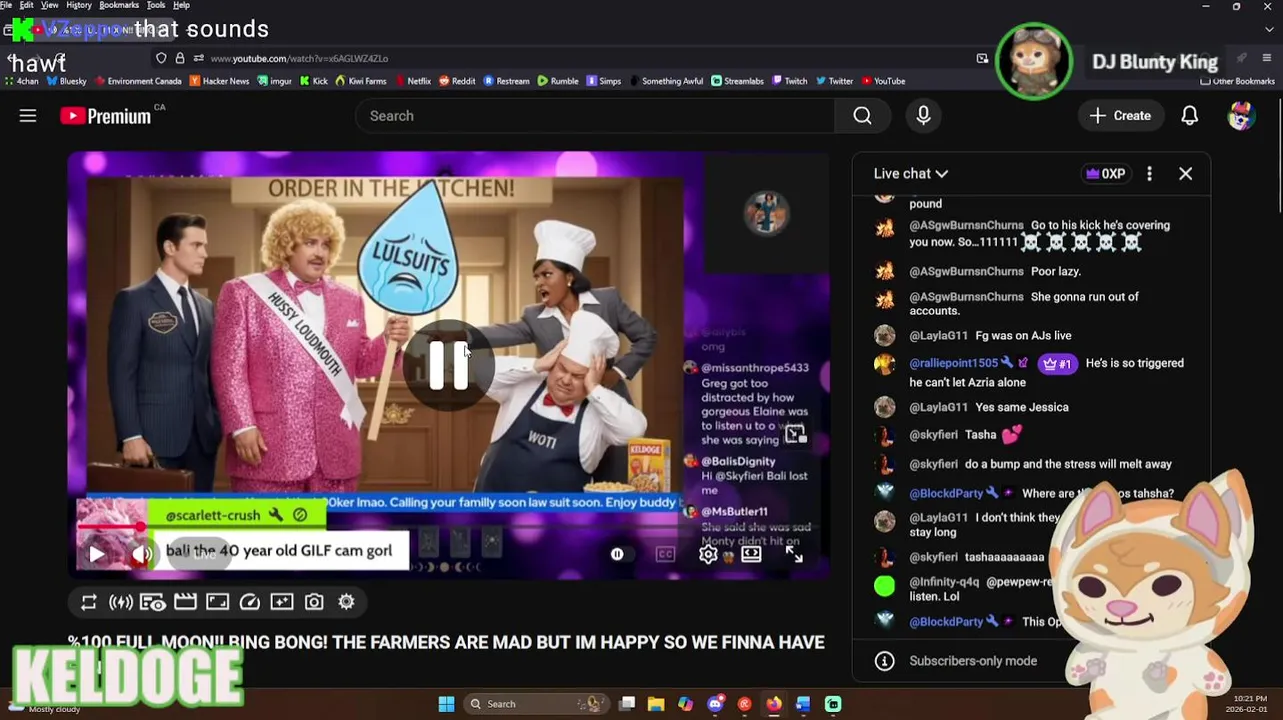
Task: Open player settings gear
Action: click(x=708, y=554)
